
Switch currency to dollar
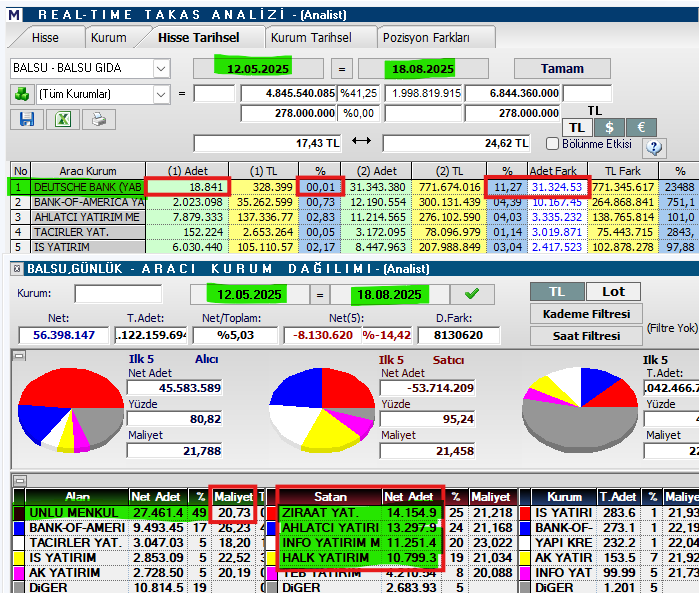609,128
